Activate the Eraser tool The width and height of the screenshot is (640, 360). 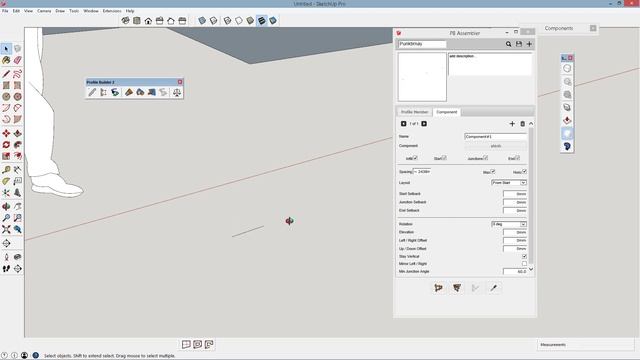18,60
